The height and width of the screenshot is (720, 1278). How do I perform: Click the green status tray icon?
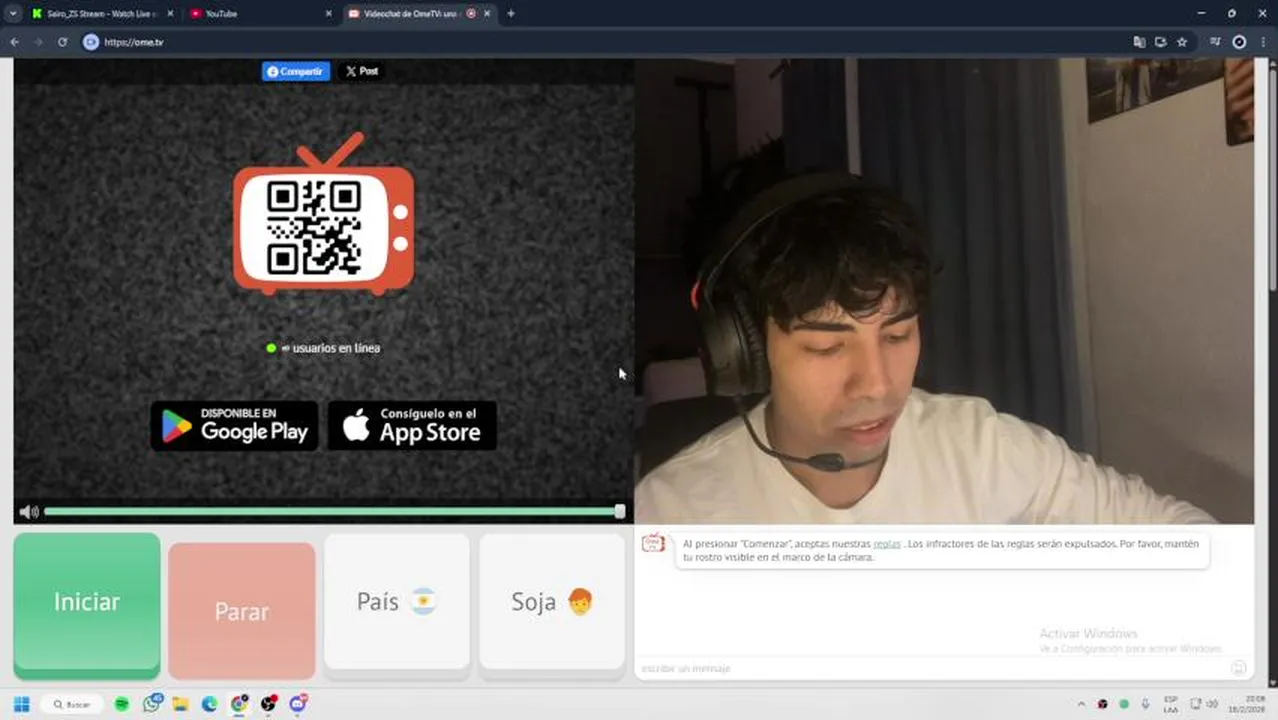point(1124,704)
